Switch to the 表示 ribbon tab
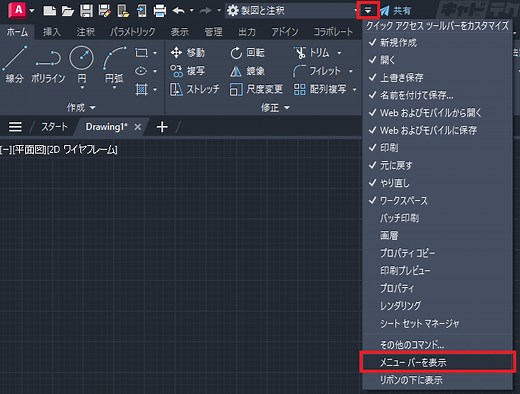Screen dimensions: 520x394 (x=180, y=32)
